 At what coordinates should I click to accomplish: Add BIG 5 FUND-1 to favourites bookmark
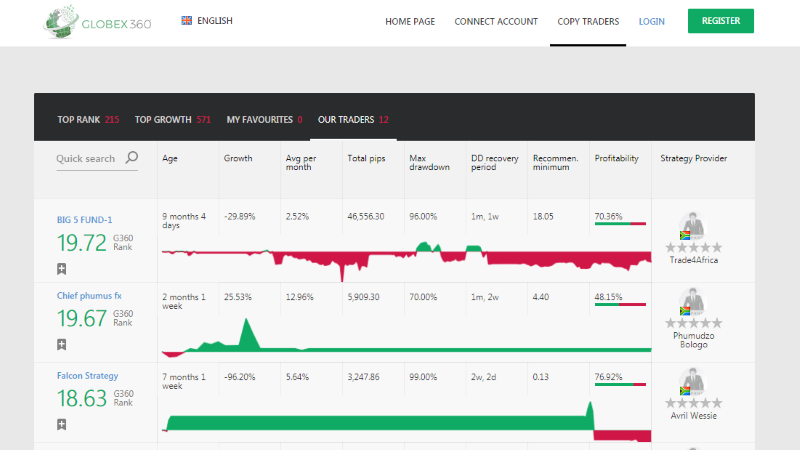click(62, 269)
